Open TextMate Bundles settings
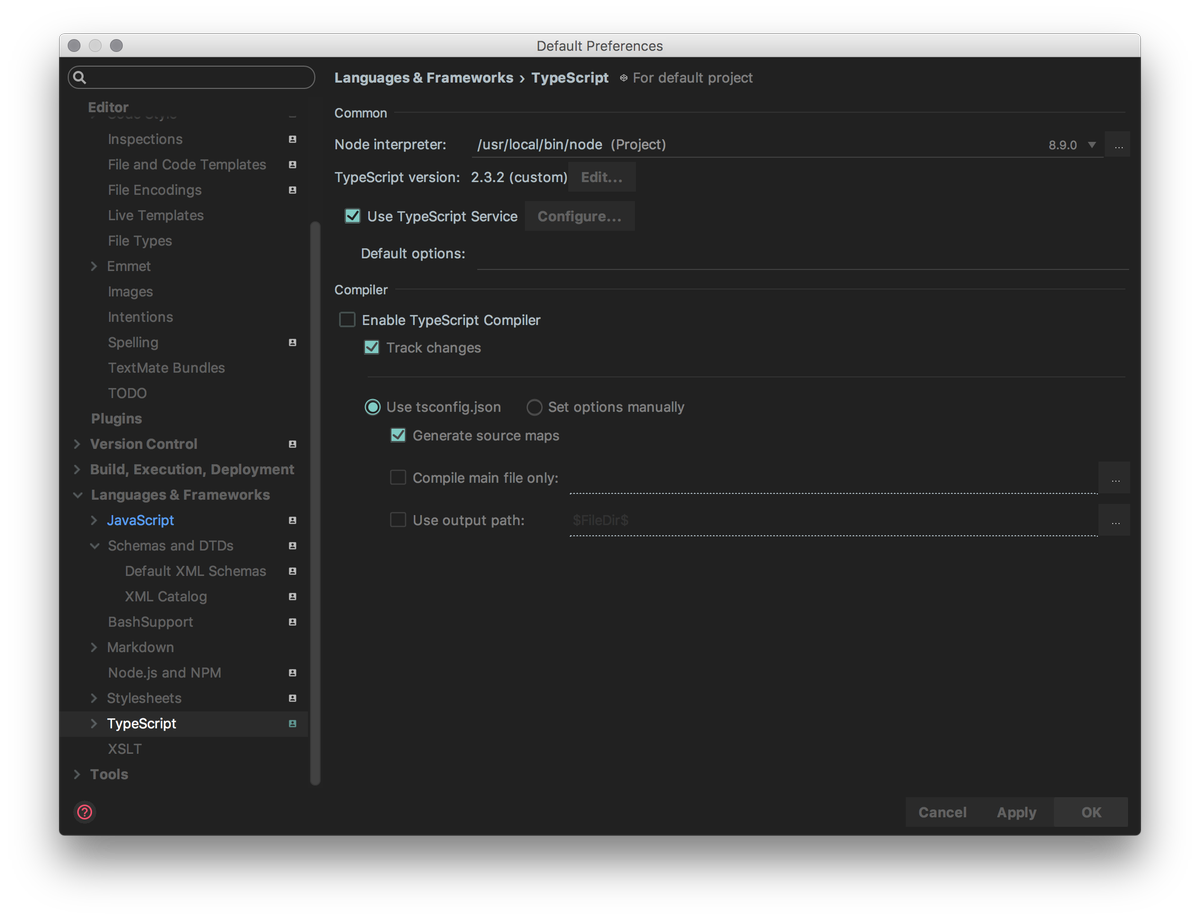This screenshot has height=920, width=1200. [x=166, y=368]
